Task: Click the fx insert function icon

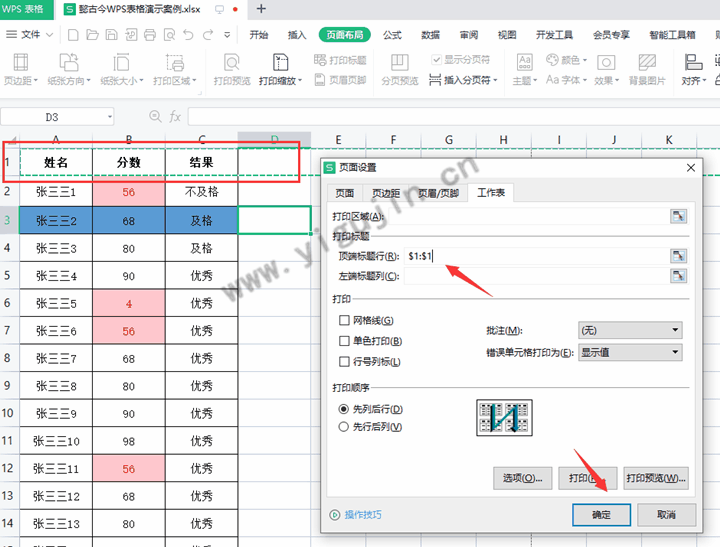Action: (175, 117)
